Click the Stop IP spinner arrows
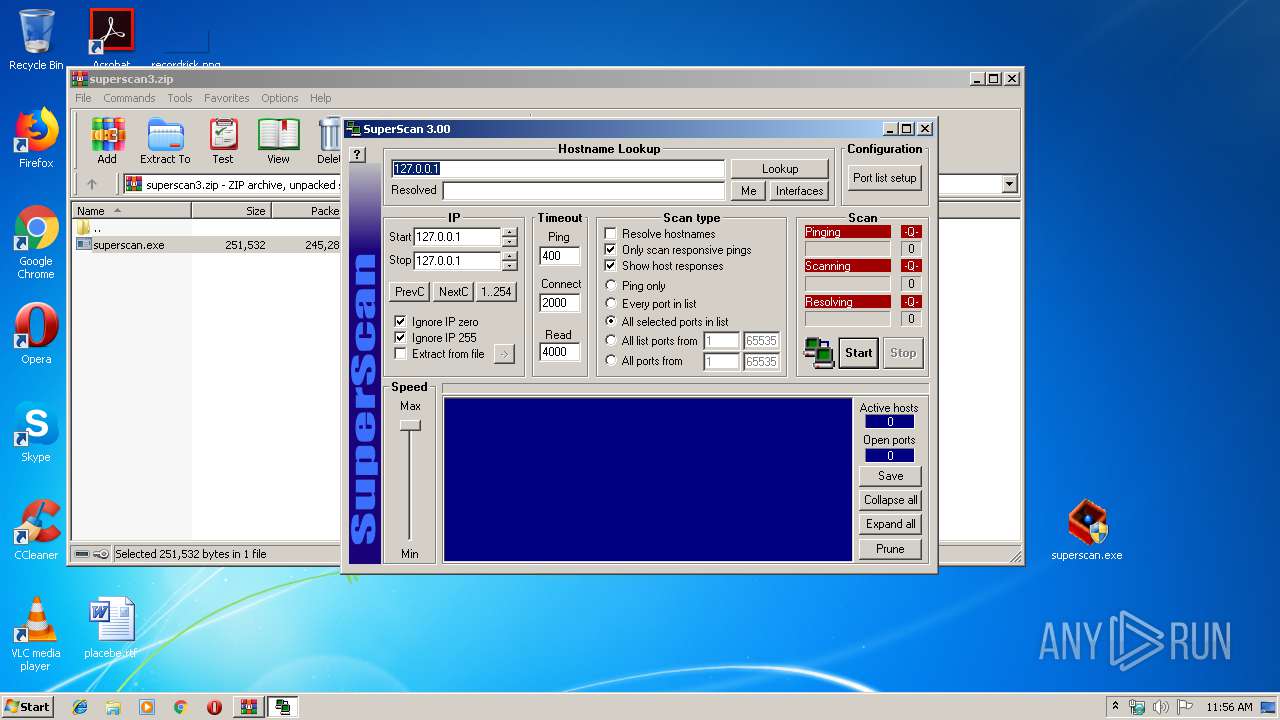 510,260
